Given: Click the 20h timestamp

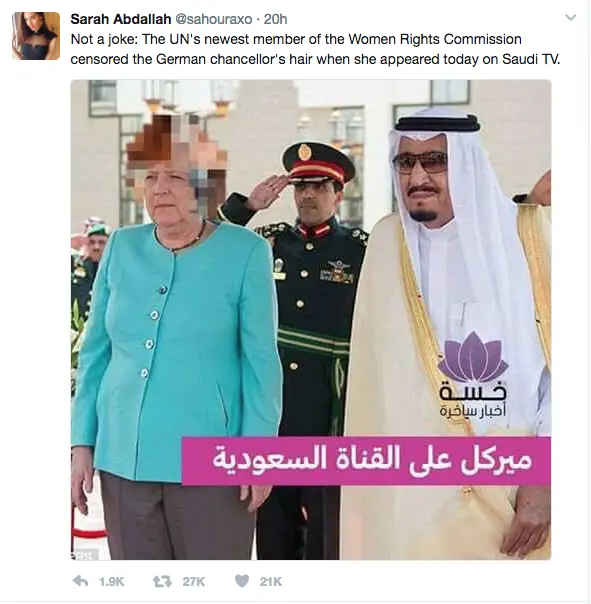Looking at the screenshot, I should 275,19.
